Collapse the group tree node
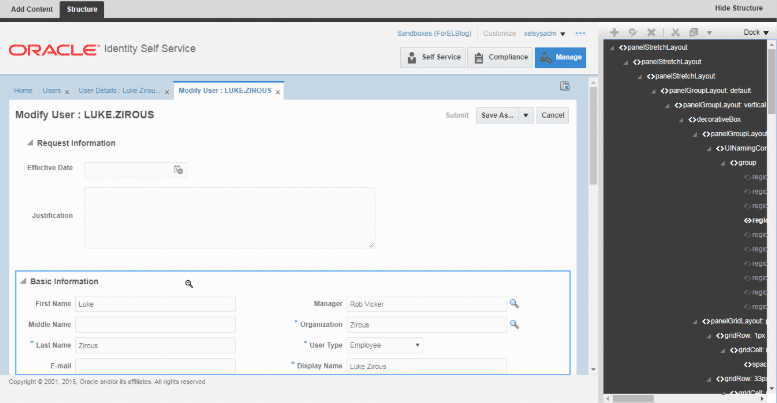The height and width of the screenshot is (403, 777). pos(723,163)
